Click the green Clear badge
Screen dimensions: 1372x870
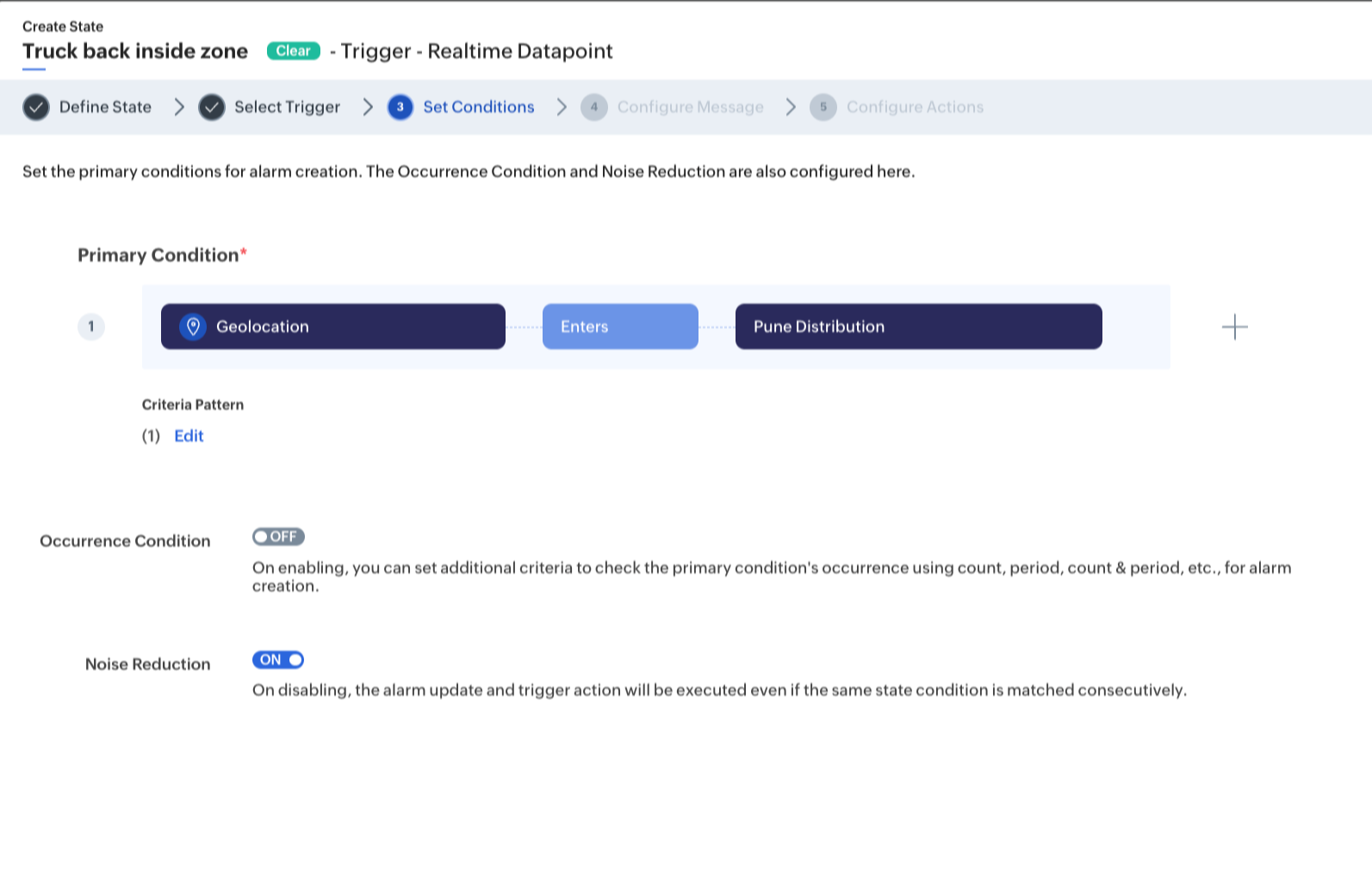[x=294, y=51]
